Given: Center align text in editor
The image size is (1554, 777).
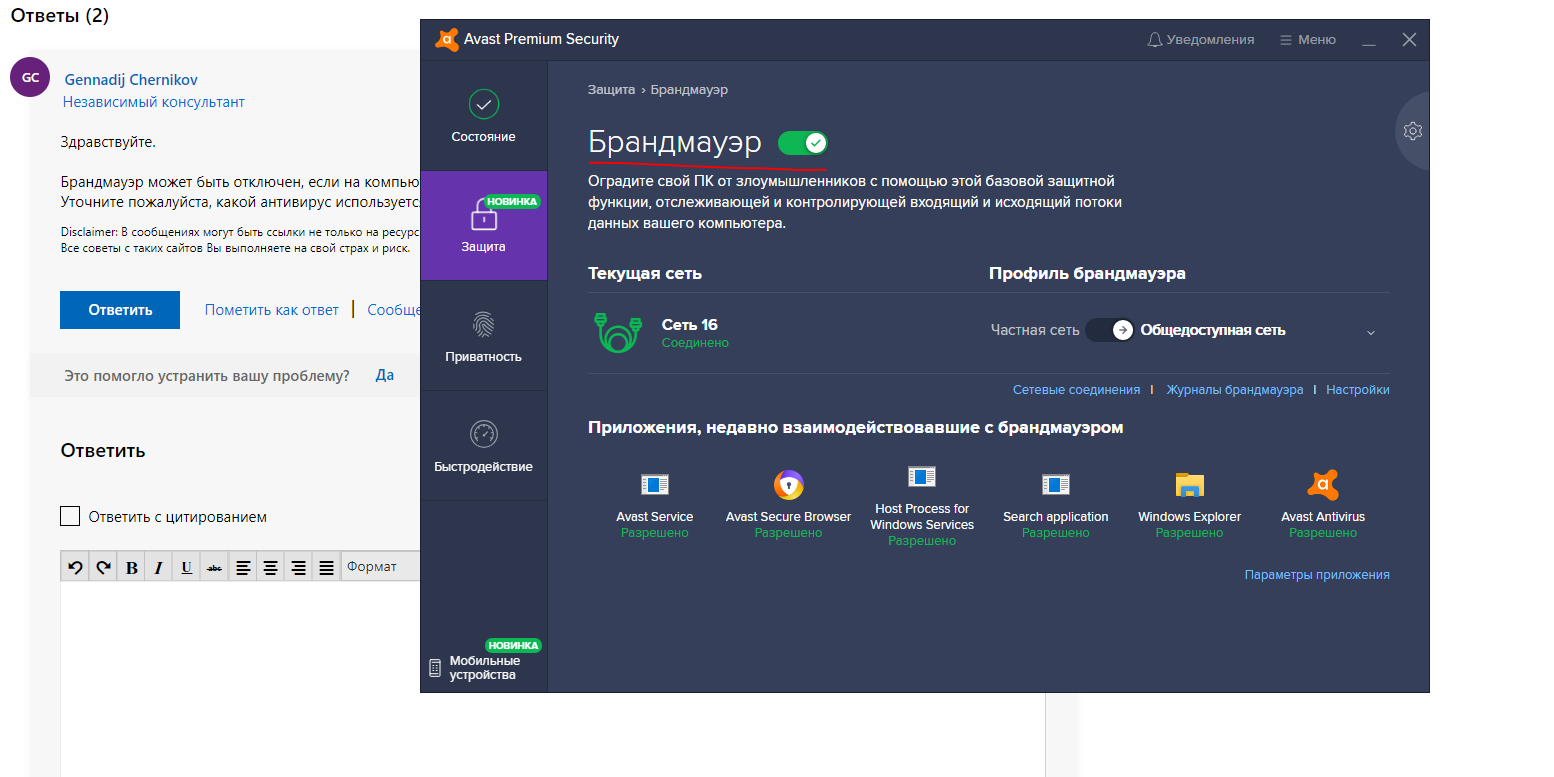Looking at the screenshot, I should 270,567.
